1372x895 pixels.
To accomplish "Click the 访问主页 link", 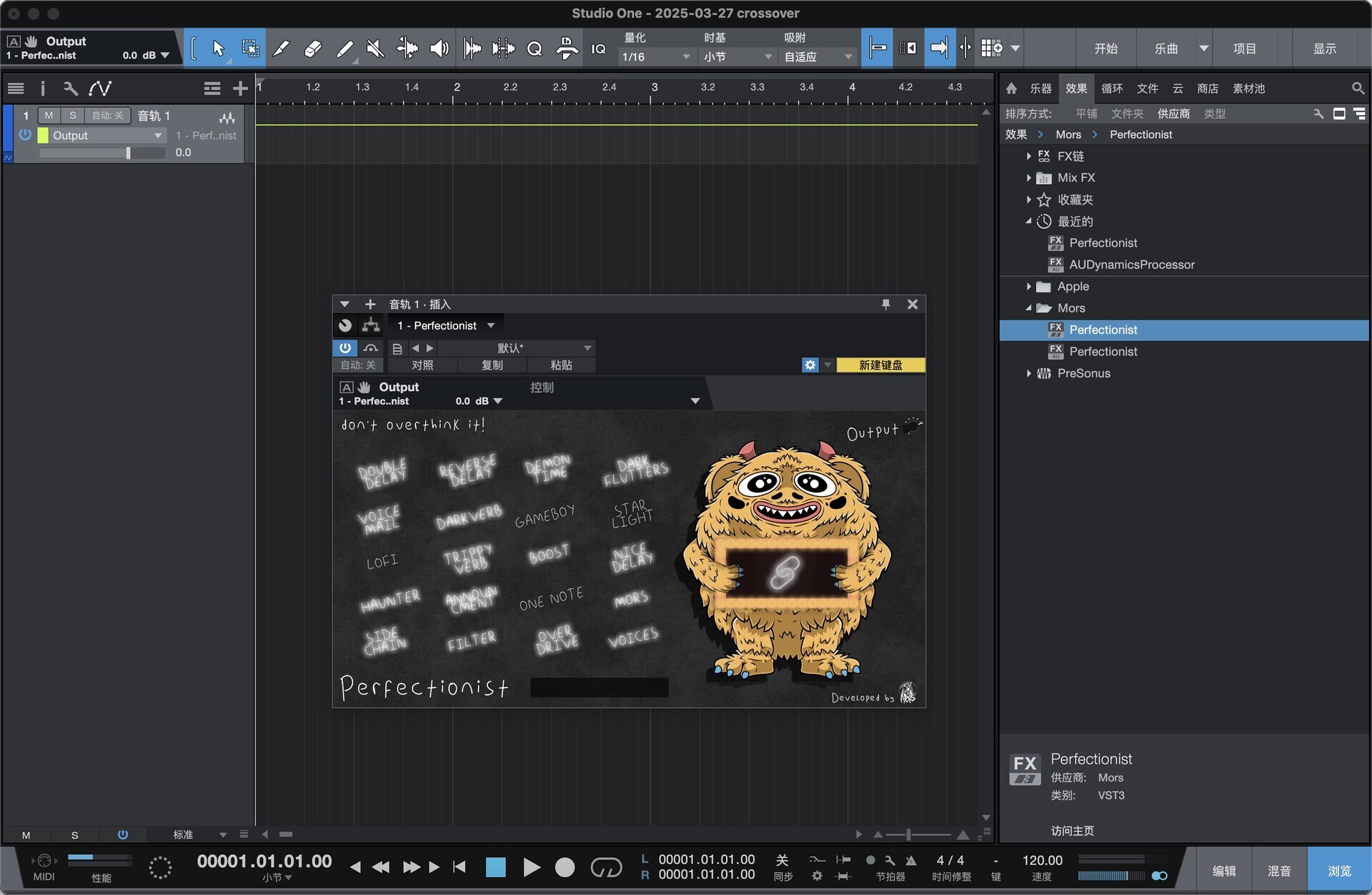I will (1072, 831).
